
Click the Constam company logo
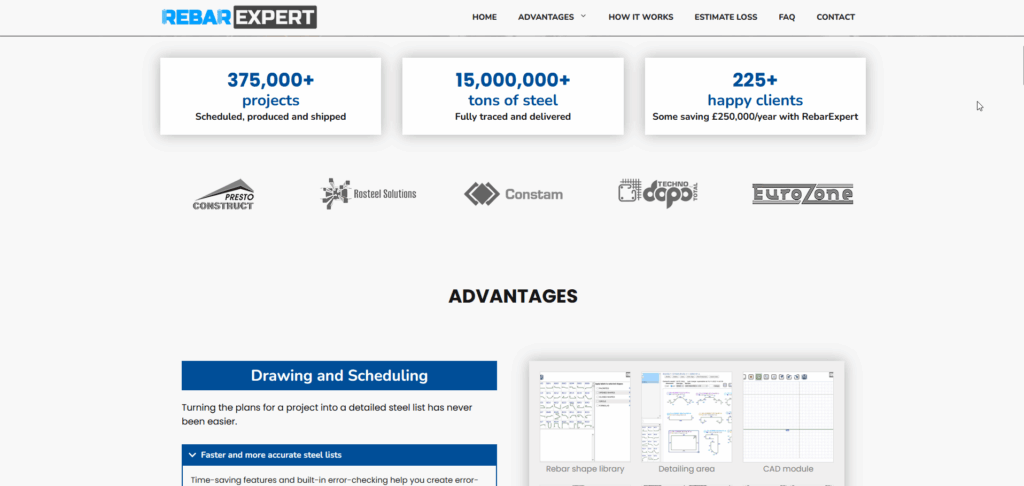513,194
